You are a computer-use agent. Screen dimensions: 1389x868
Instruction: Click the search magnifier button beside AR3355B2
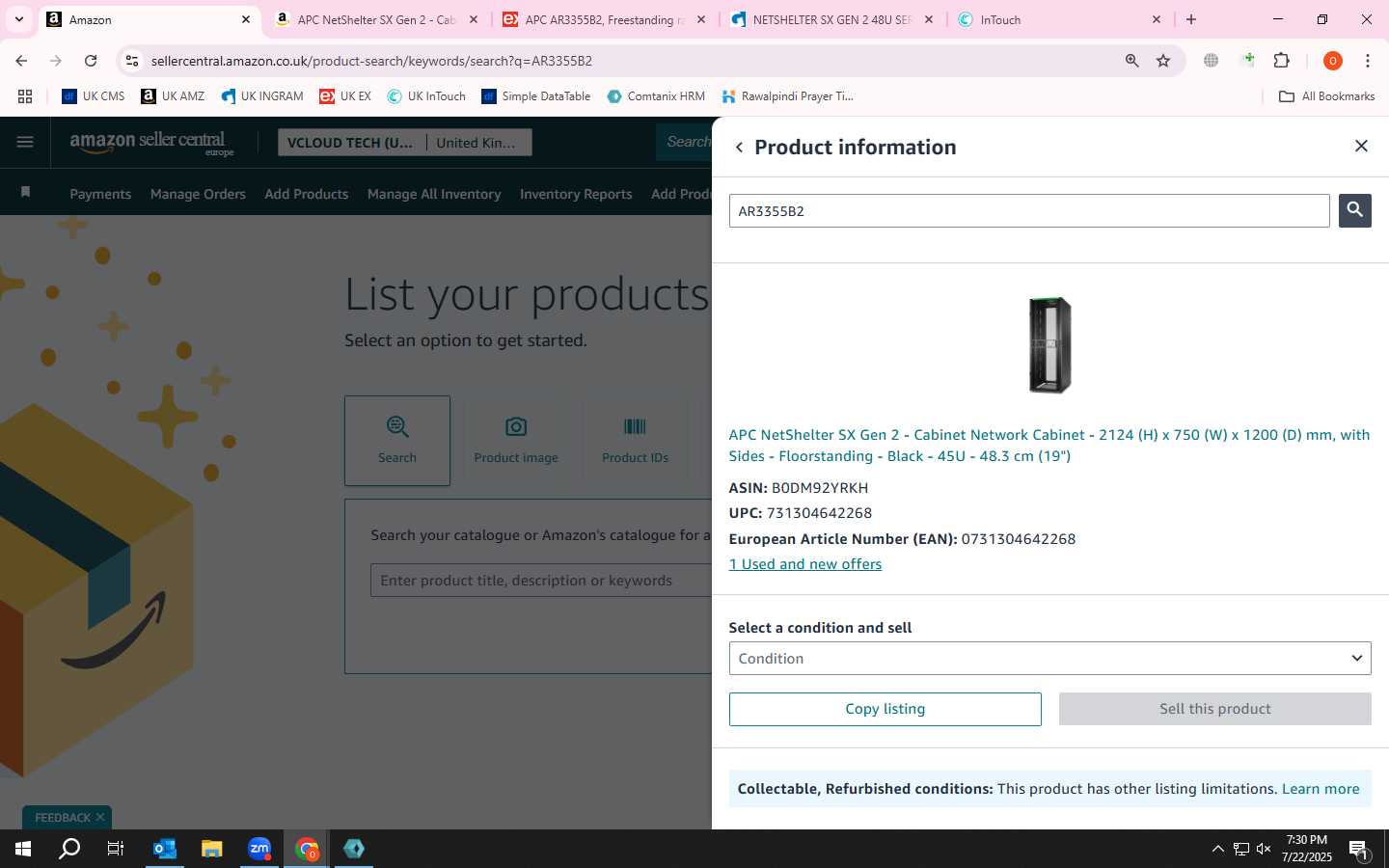pyautogui.click(x=1354, y=210)
